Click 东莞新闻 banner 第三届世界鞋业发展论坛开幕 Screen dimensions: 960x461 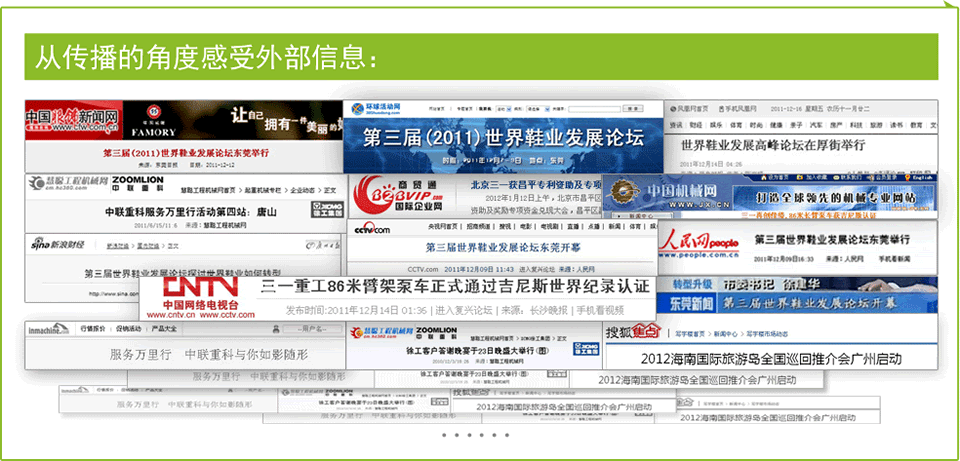(x=809, y=303)
